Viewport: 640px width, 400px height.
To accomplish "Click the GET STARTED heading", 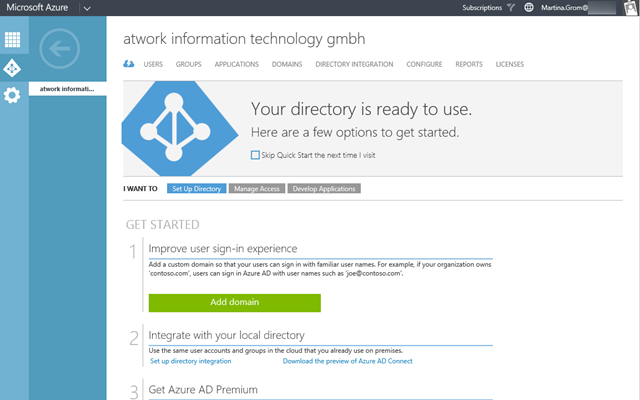I will (162, 224).
